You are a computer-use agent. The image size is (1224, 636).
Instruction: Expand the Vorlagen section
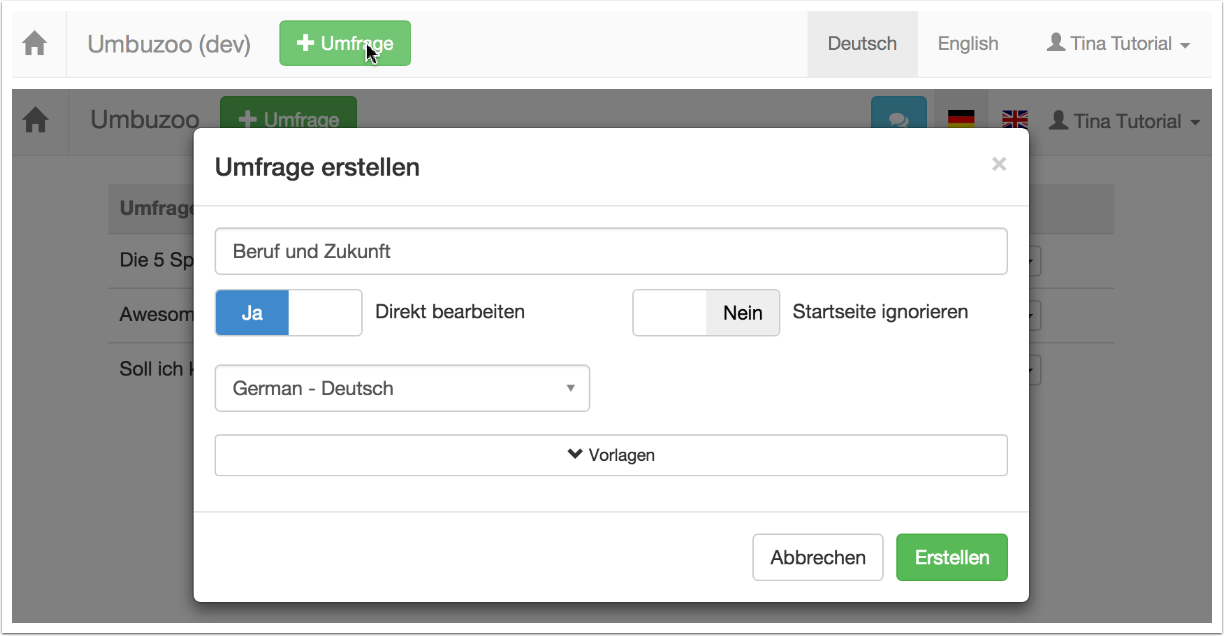click(x=610, y=455)
